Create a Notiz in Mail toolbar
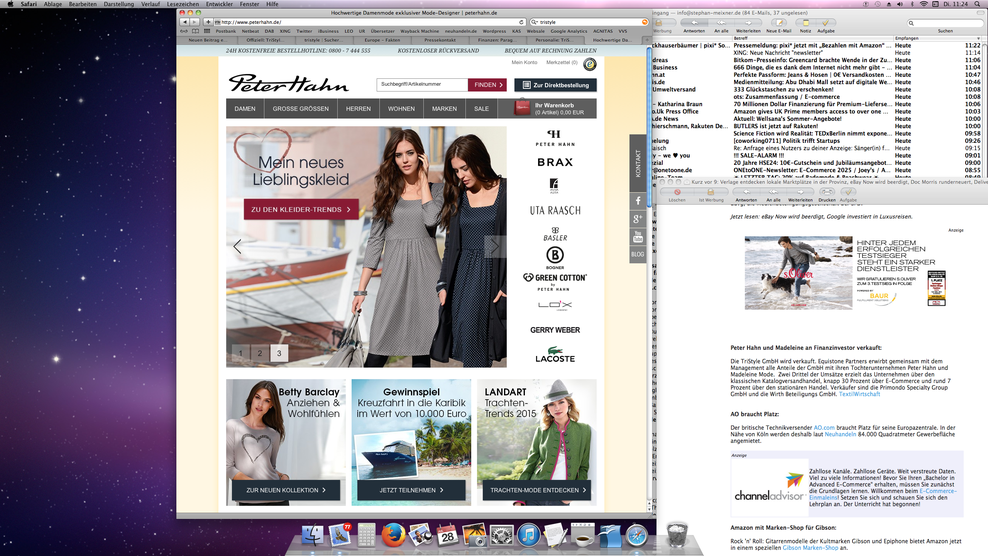 pyautogui.click(x=805, y=23)
